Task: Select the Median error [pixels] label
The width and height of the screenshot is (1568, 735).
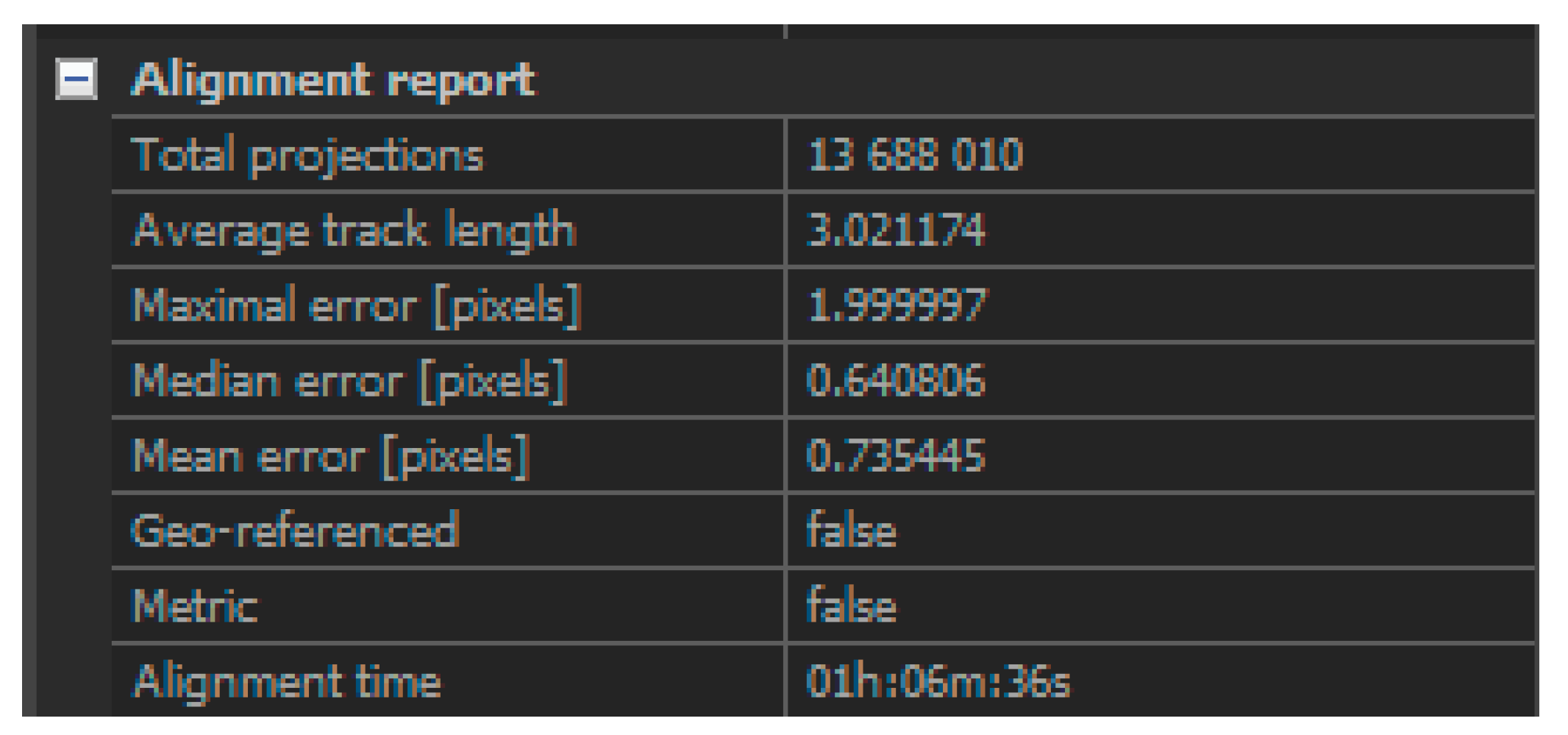Action: click(349, 381)
